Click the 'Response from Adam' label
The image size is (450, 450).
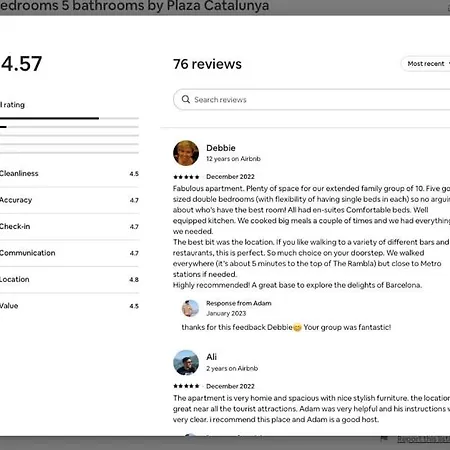point(239,303)
